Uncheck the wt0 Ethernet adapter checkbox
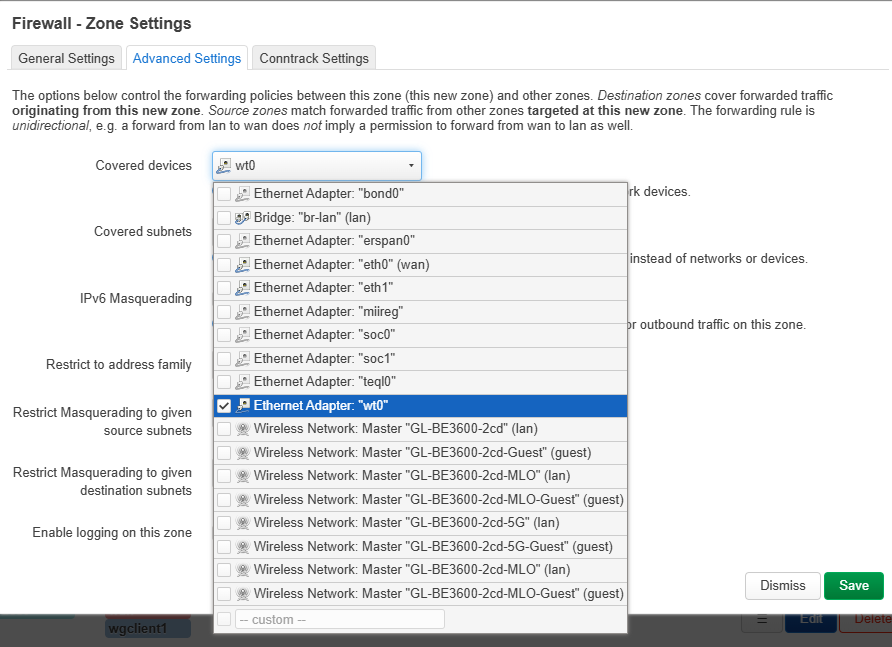 (224, 406)
